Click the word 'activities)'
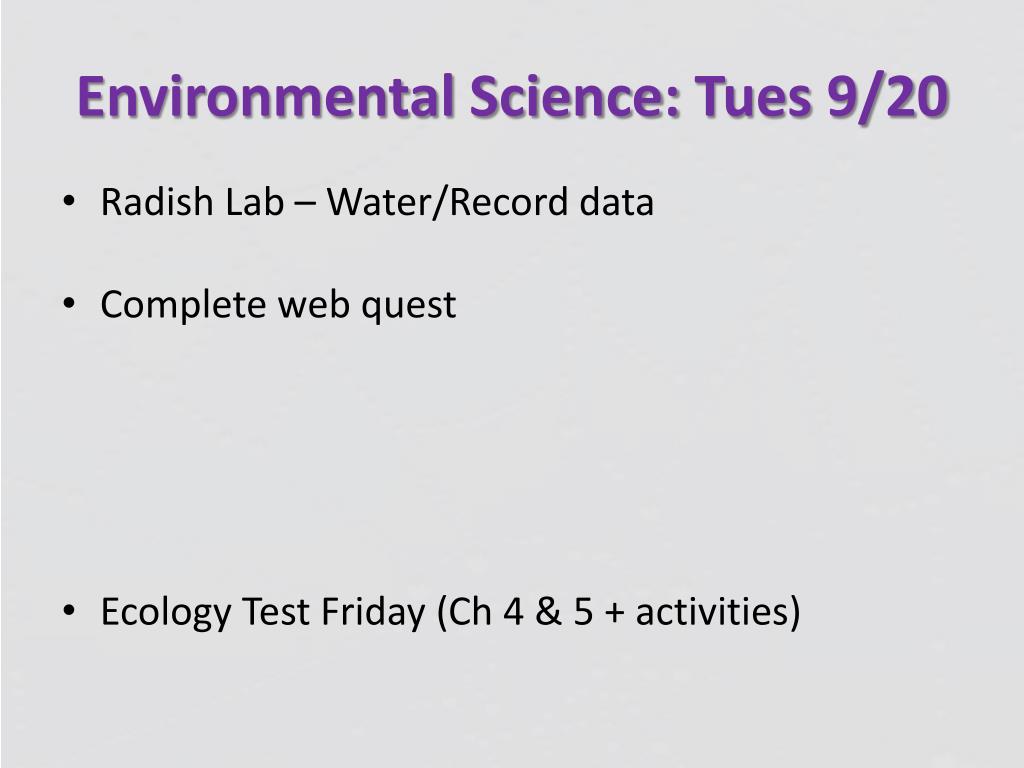The height and width of the screenshot is (768, 1024). coord(718,613)
